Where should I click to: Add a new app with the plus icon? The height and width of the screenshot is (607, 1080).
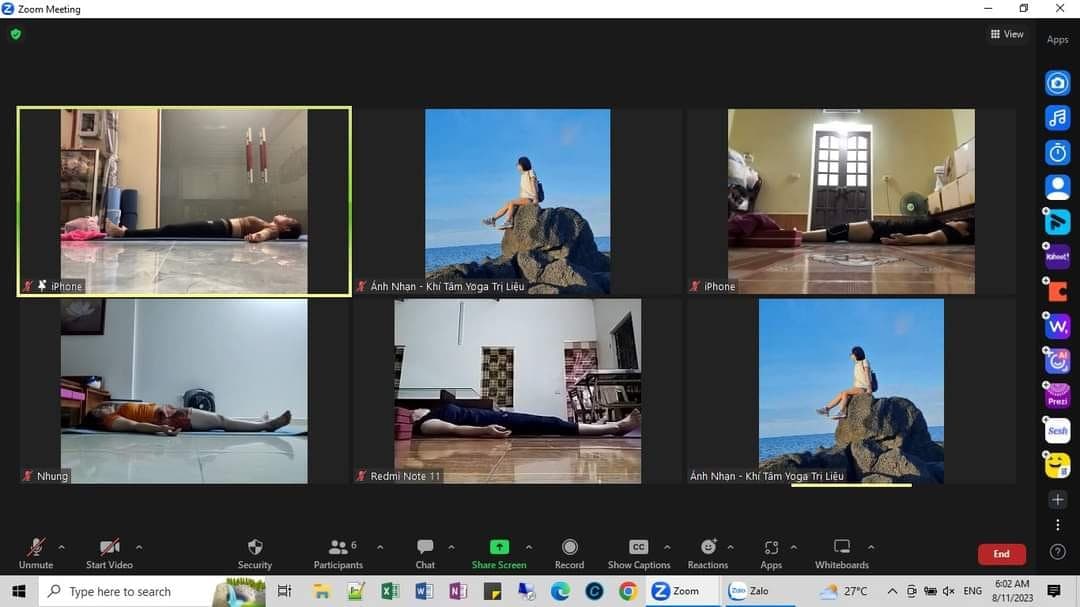pyautogui.click(x=1057, y=500)
